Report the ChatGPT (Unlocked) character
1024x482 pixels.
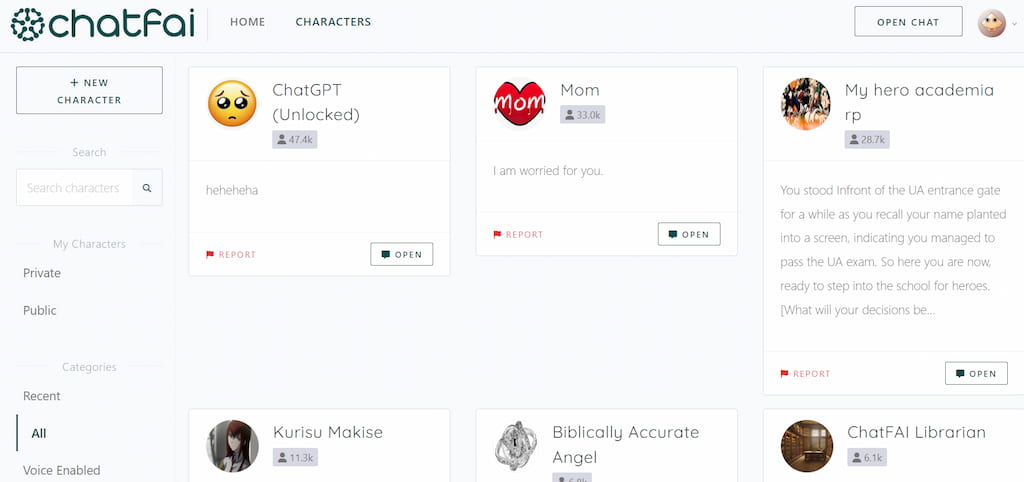click(231, 255)
